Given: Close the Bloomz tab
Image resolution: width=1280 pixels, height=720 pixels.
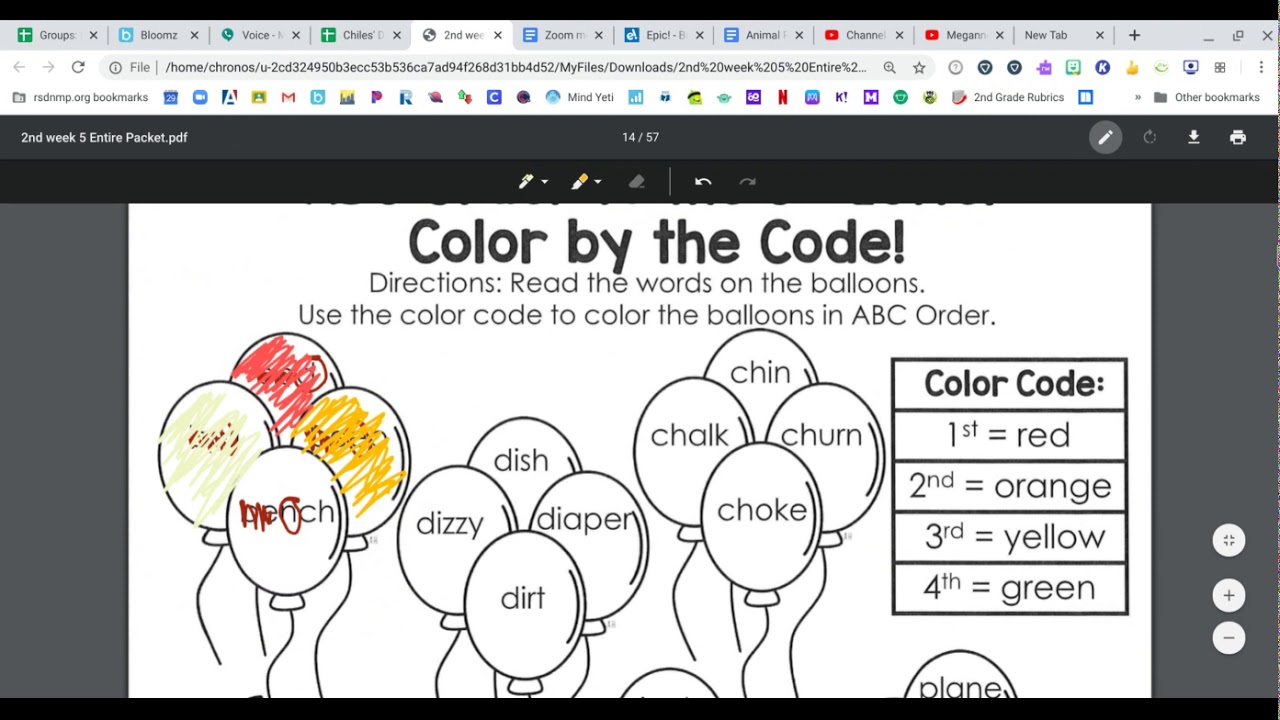Looking at the screenshot, I should click(x=195, y=35).
